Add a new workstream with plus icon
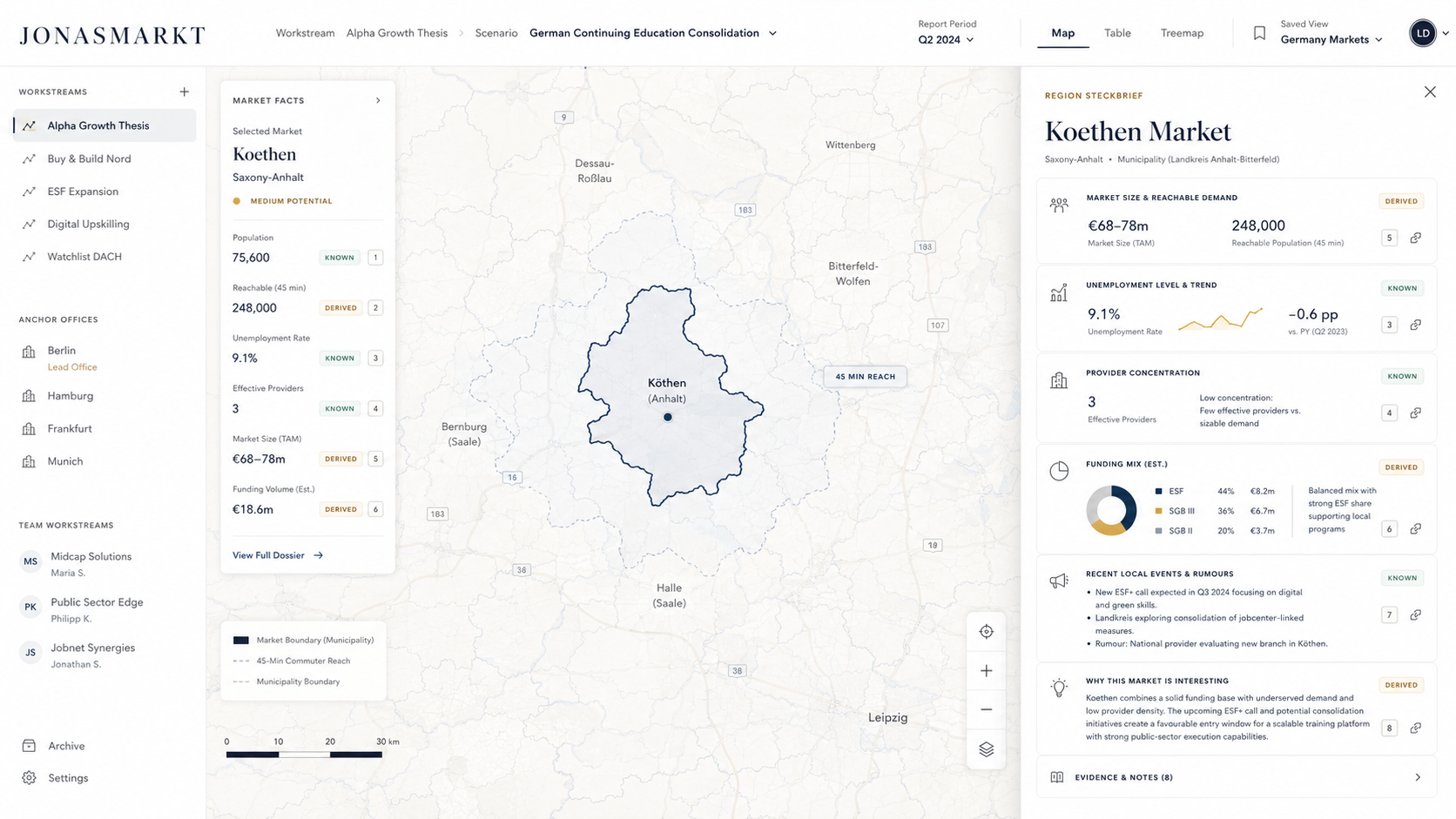 pyautogui.click(x=184, y=91)
